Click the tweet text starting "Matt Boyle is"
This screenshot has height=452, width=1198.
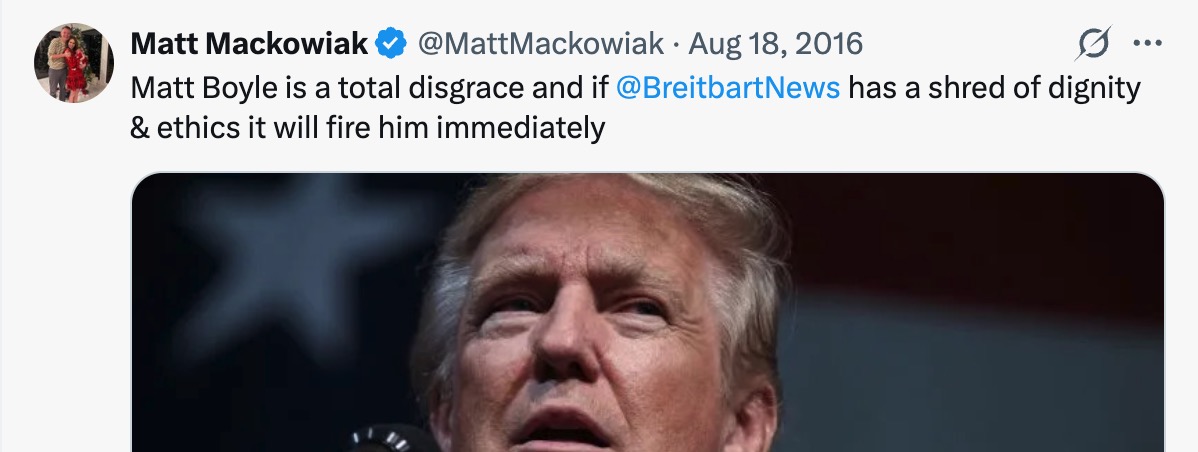tap(636, 108)
